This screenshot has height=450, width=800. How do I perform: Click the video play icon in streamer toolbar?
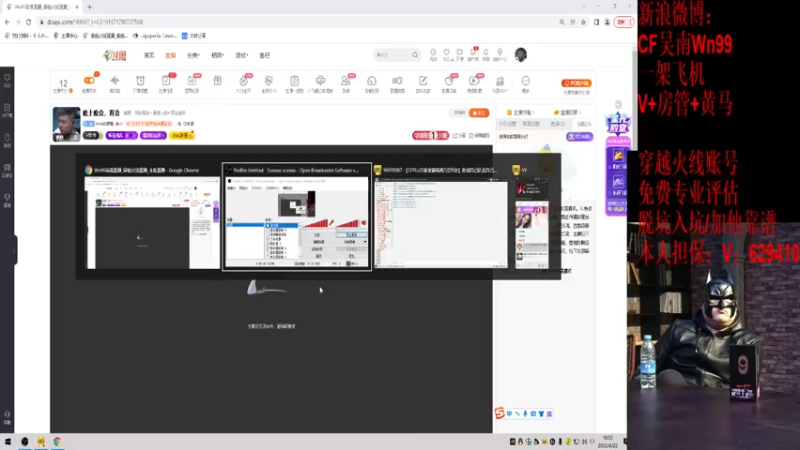[474, 81]
